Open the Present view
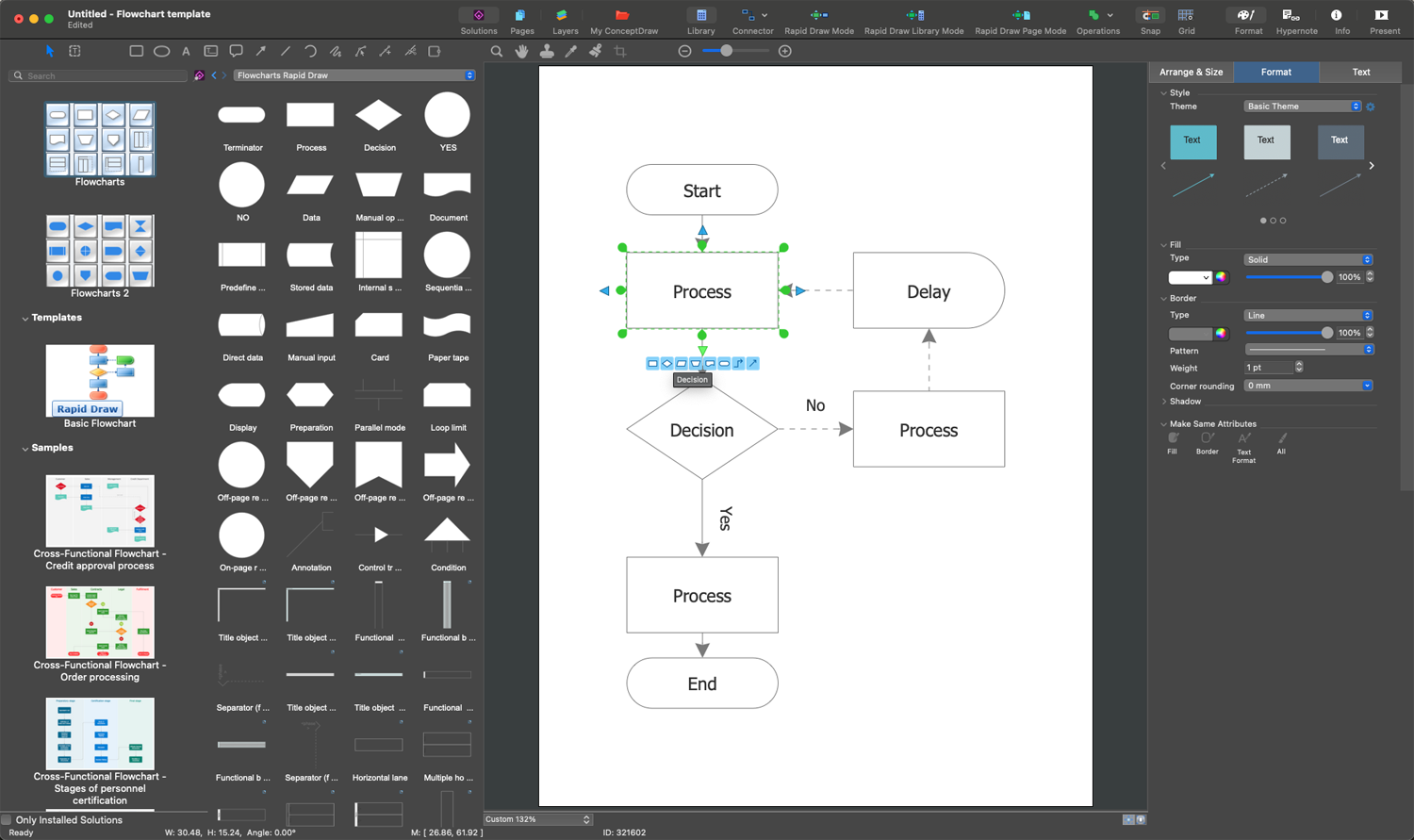The image size is (1414, 840). [x=1384, y=16]
